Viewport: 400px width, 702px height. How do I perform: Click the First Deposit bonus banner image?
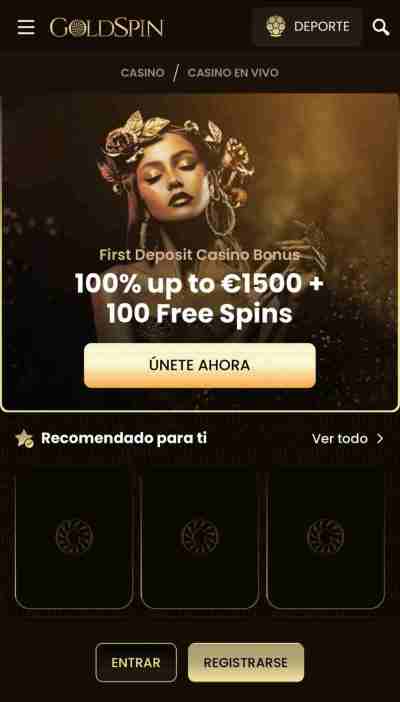point(200,252)
